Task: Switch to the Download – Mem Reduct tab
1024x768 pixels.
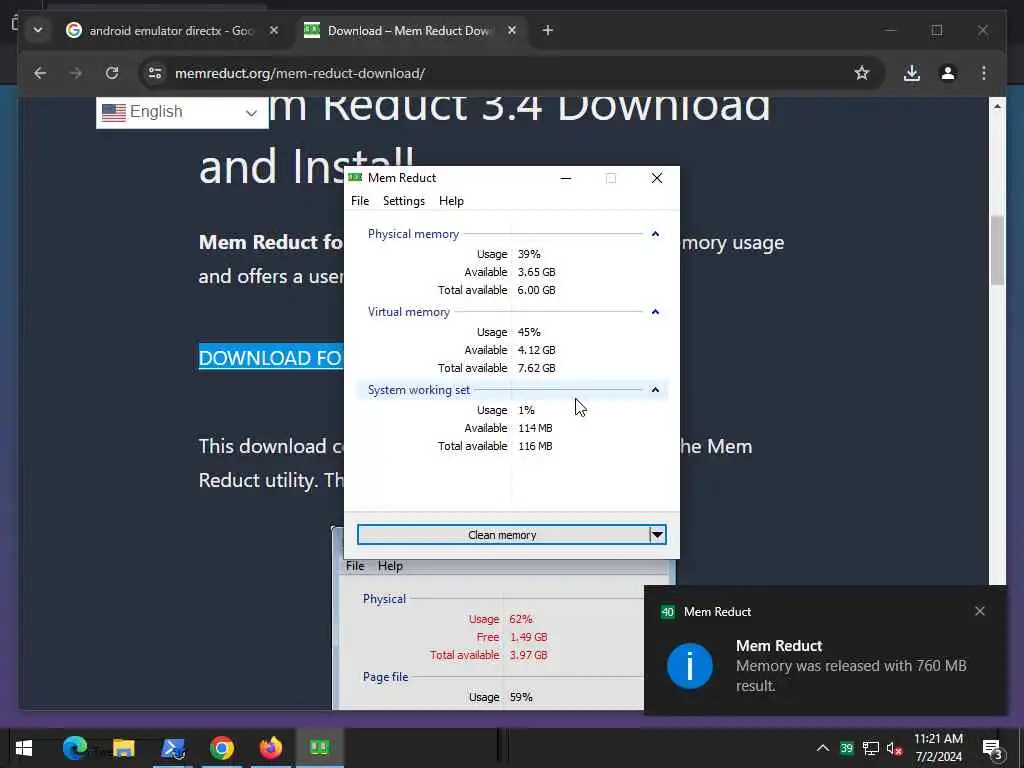Action: (412, 31)
